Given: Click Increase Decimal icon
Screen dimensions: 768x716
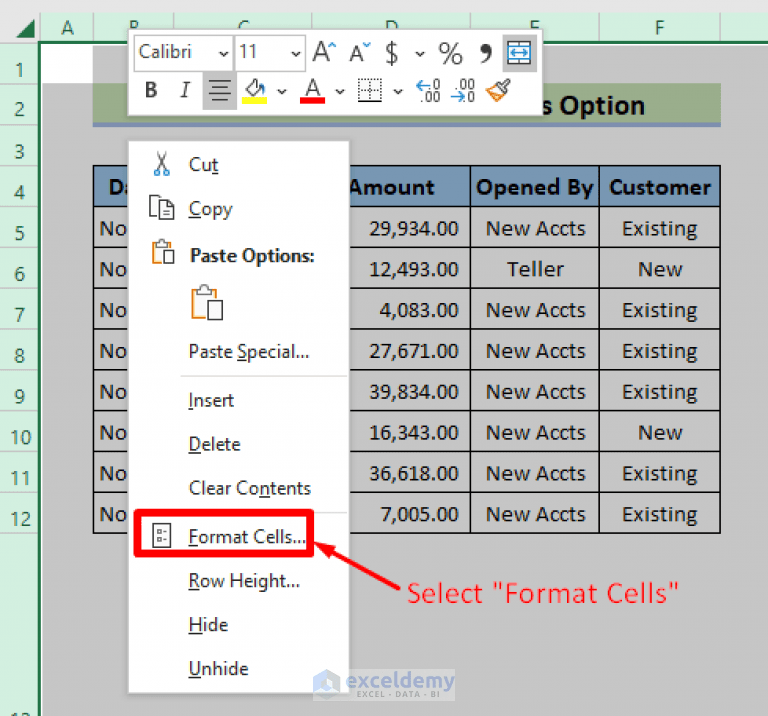Looking at the screenshot, I should (x=429, y=91).
